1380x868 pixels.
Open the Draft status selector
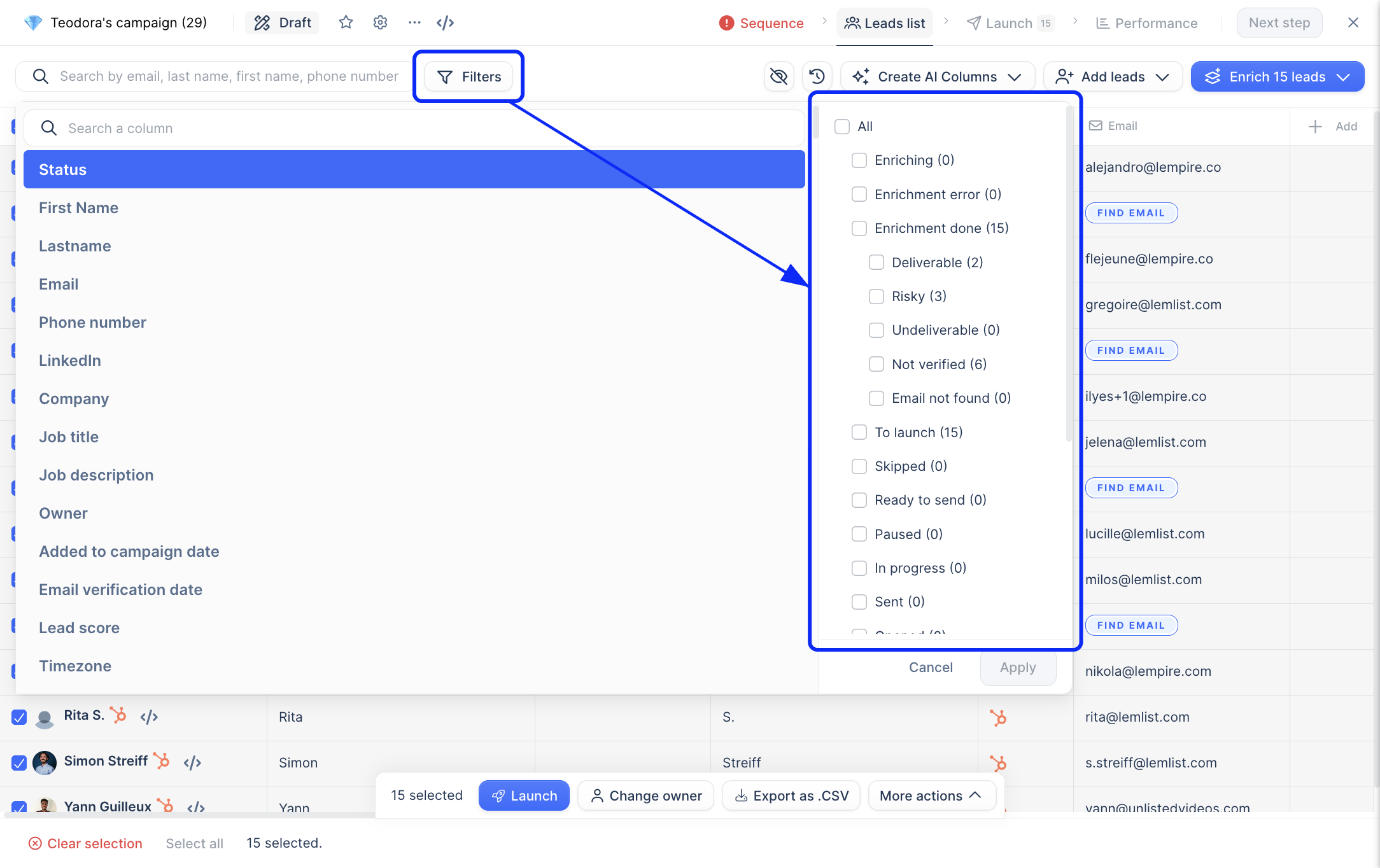[x=282, y=23]
